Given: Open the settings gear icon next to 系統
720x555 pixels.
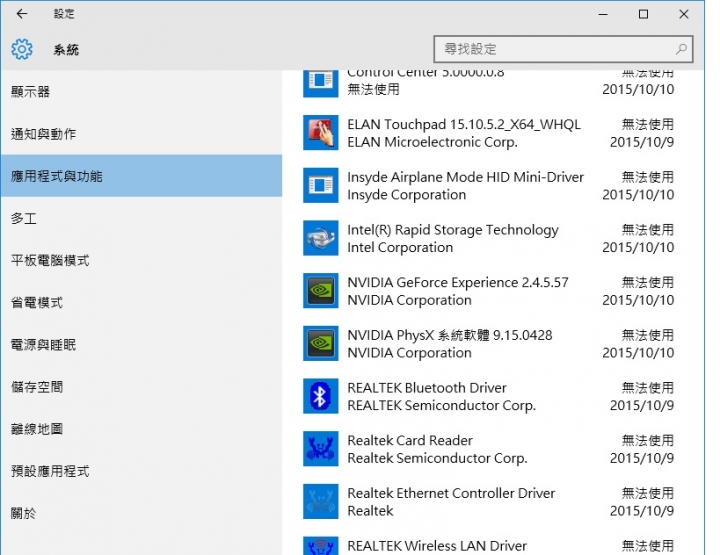Looking at the screenshot, I should (22, 49).
